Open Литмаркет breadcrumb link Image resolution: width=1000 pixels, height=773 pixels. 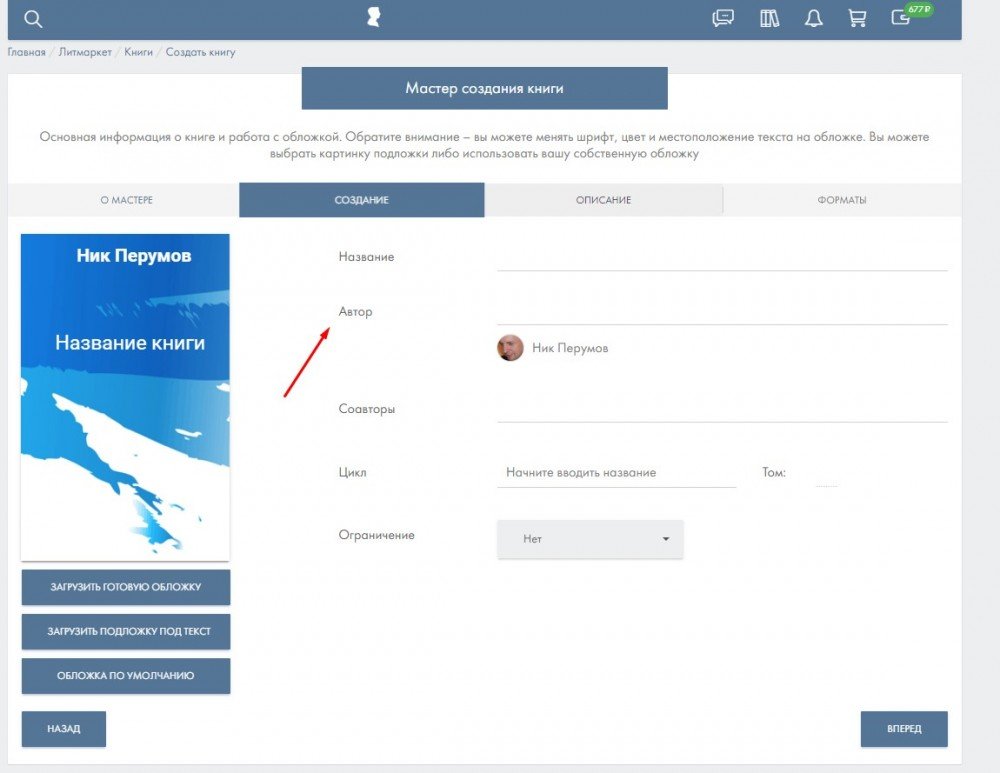click(x=85, y=52)
